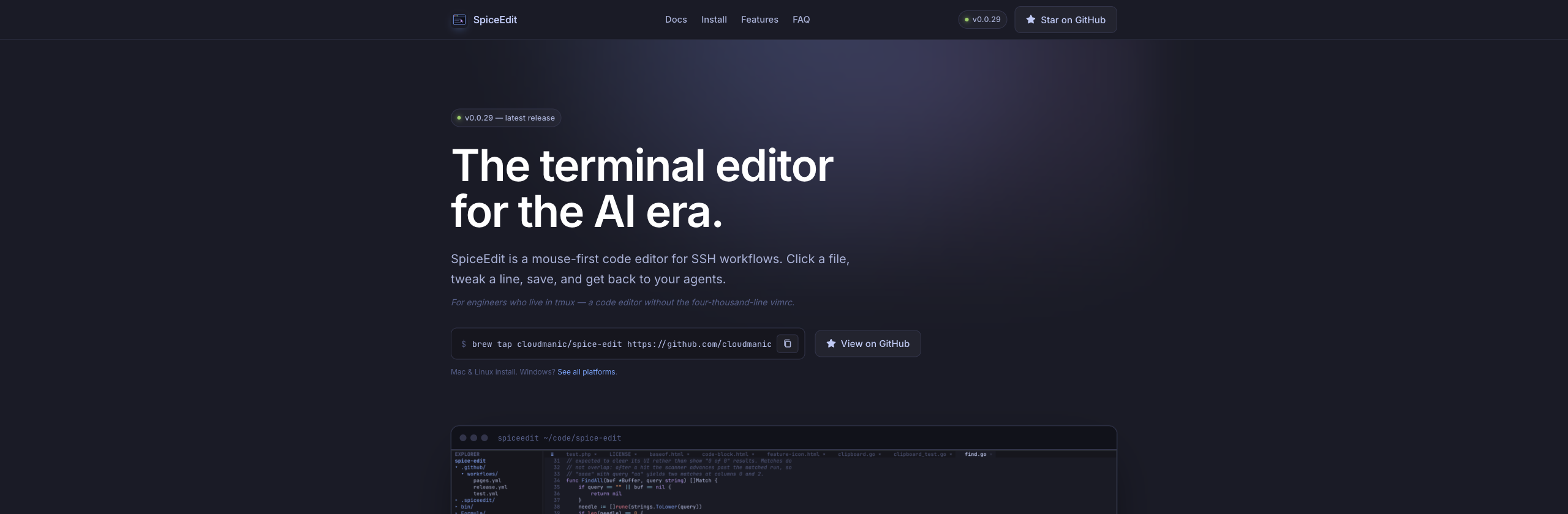
Task: Open the code-block.html editor tab
Action: (x=725, y=454)
